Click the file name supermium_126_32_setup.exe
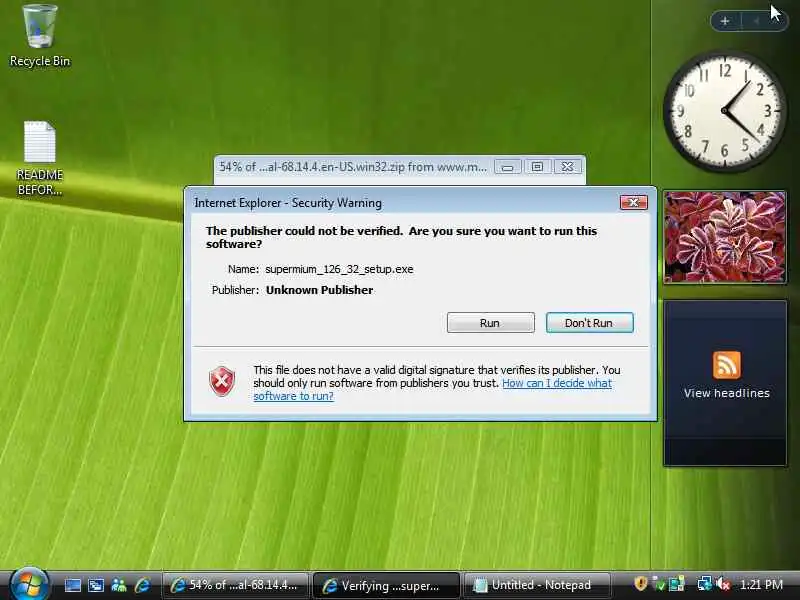 pyautogui.click(x=339, y=269)
